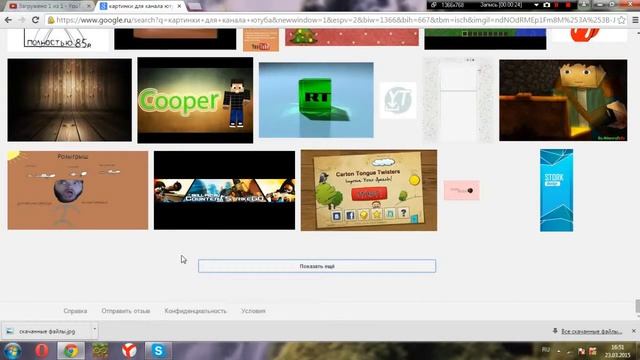Click the Chrome taskbar icon
The image size is (640, 360).
(71, 351)
